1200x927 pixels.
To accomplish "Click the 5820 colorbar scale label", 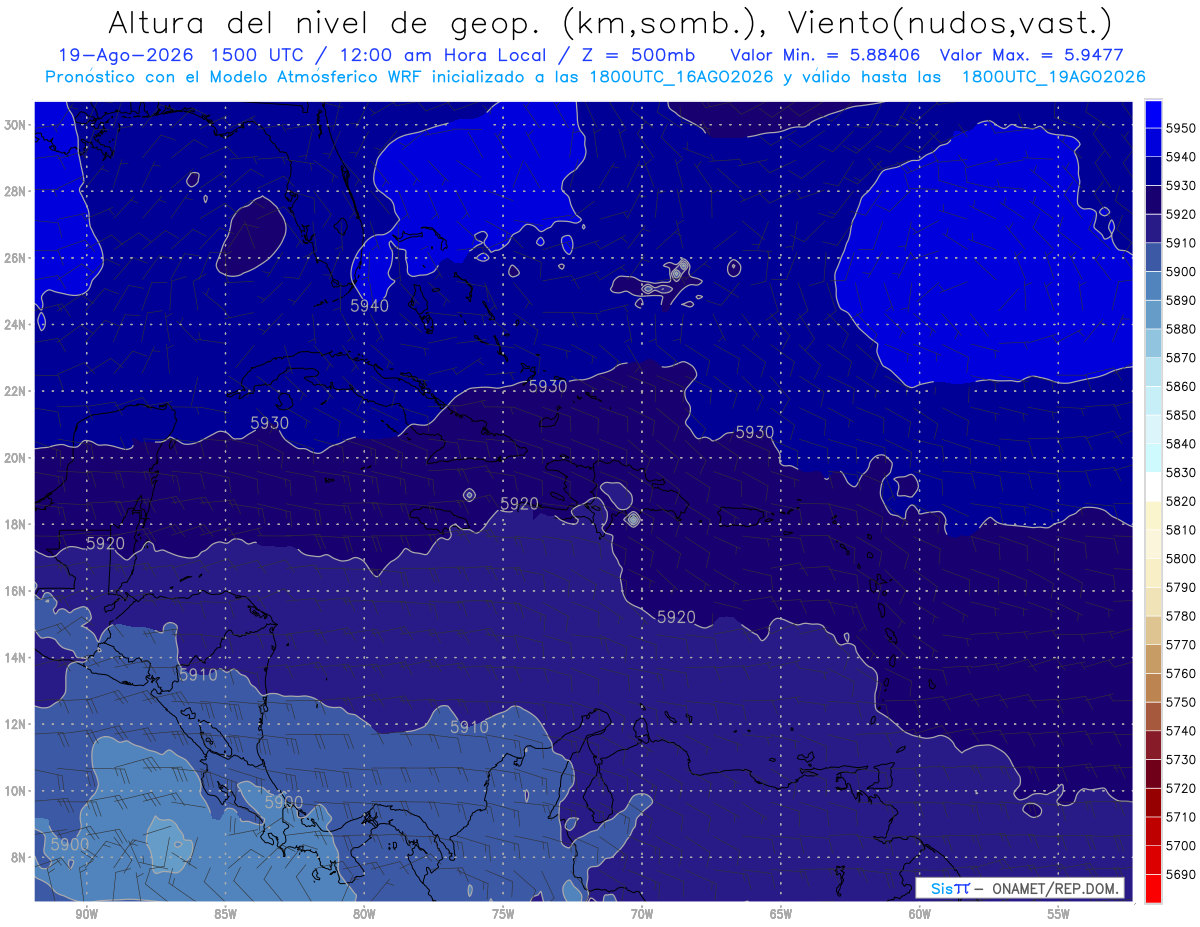I will coord(1181,501).
